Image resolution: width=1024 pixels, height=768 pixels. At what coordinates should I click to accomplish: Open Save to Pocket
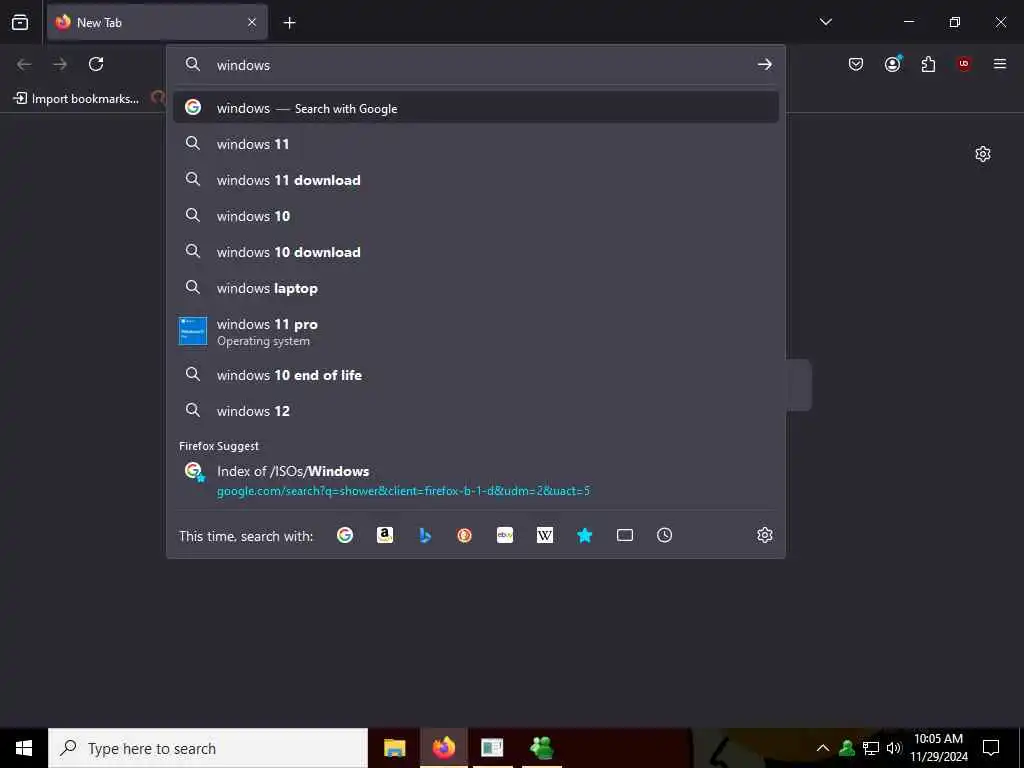[x=856, y=64]
